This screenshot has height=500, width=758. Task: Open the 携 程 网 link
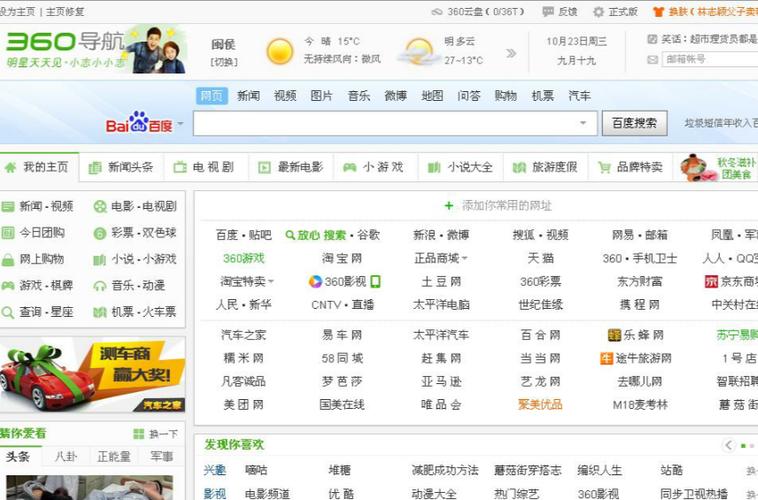(640, 305)
